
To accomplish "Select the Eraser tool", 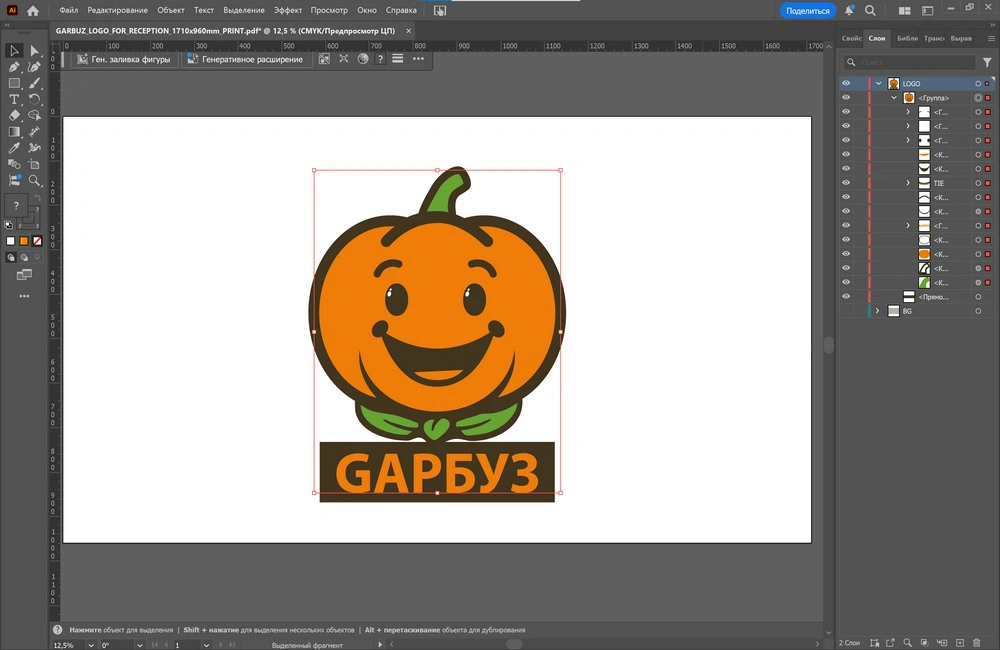I will click(14, 115).
